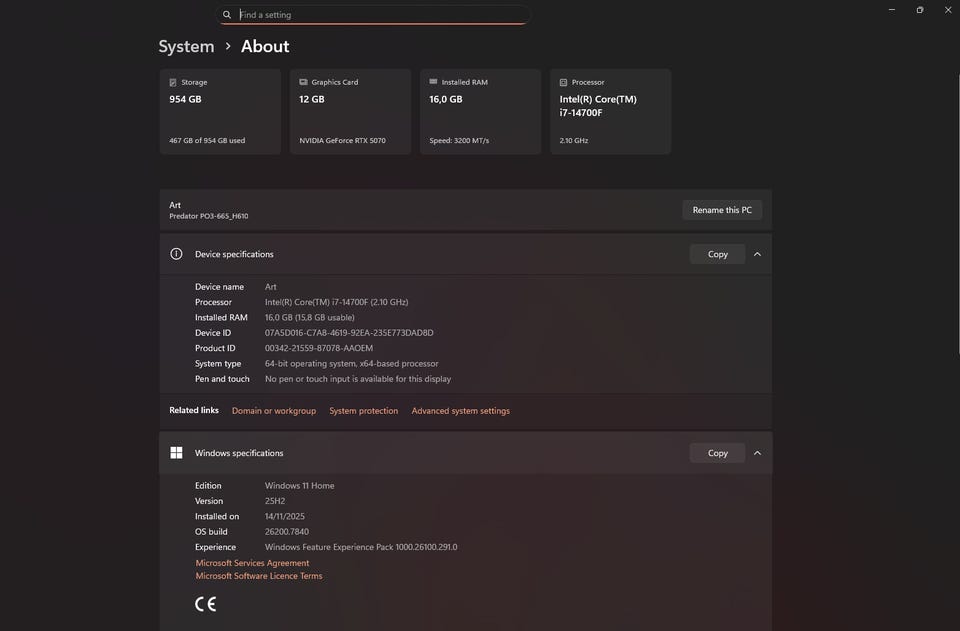The width and height of the screenshot is (960, 631).
Task: Copy the Windows specifications
Action: 717,453
